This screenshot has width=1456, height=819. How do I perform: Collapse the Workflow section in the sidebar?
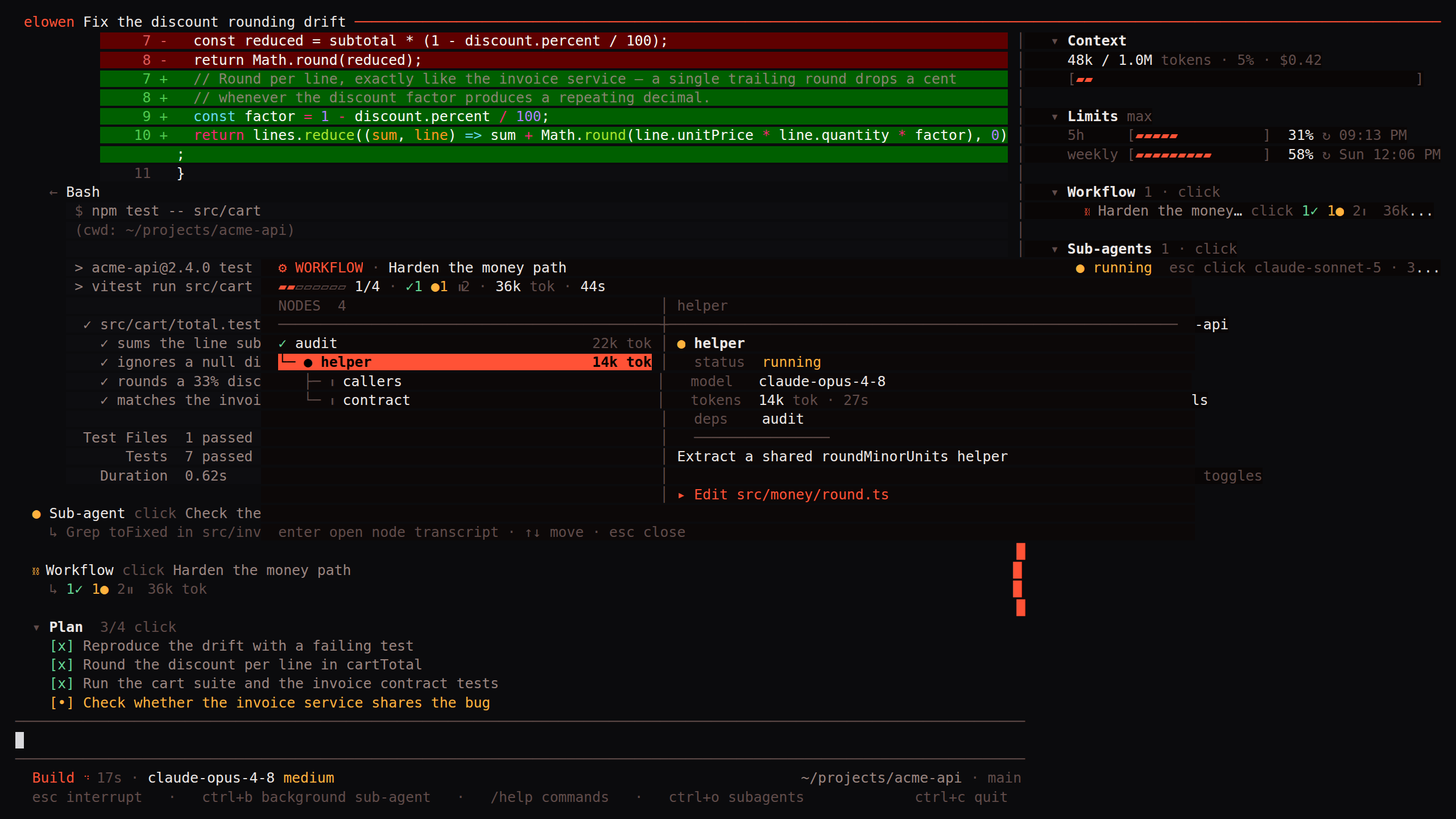click(1055, 192)
